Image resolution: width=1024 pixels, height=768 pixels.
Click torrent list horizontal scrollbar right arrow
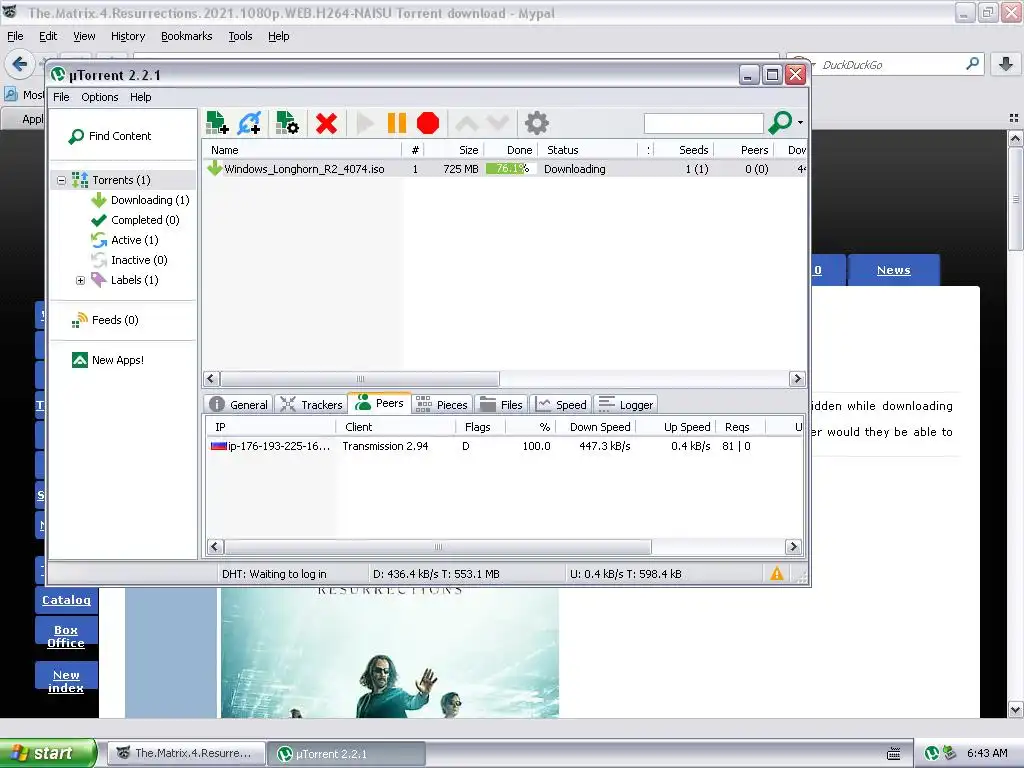tap(797, 379)
